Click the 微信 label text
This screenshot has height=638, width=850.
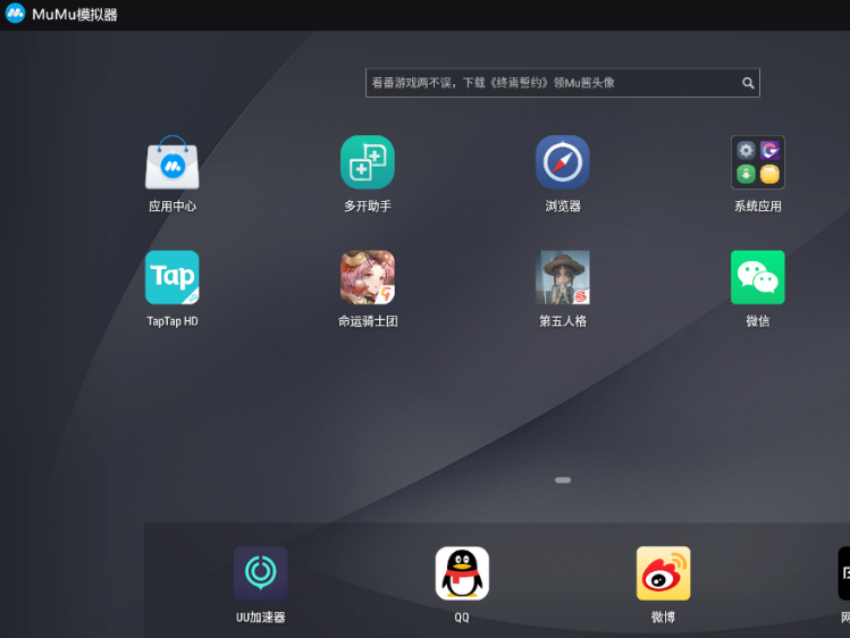[x=758, y=321]
